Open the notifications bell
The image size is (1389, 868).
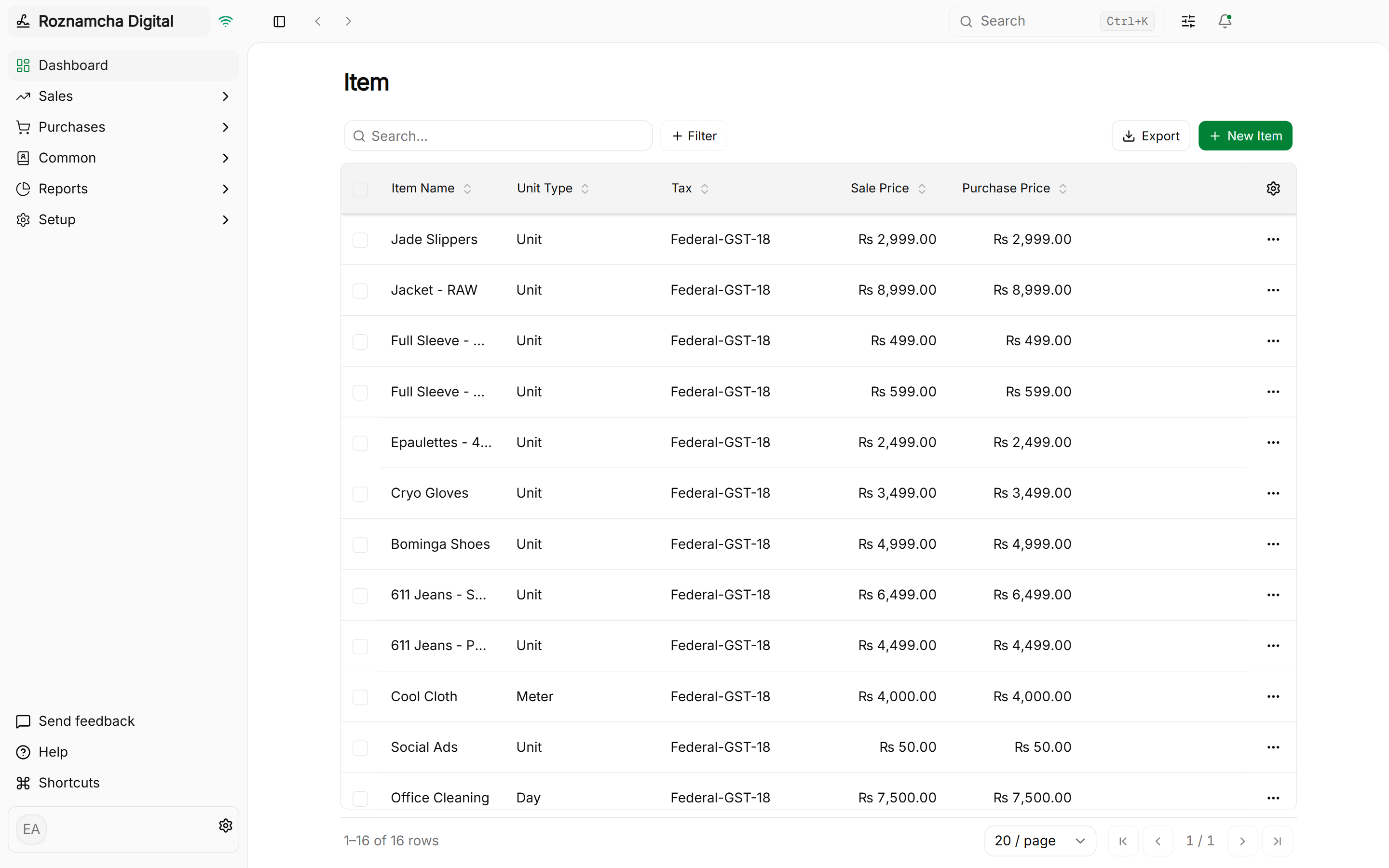(x=1225, y=21)
